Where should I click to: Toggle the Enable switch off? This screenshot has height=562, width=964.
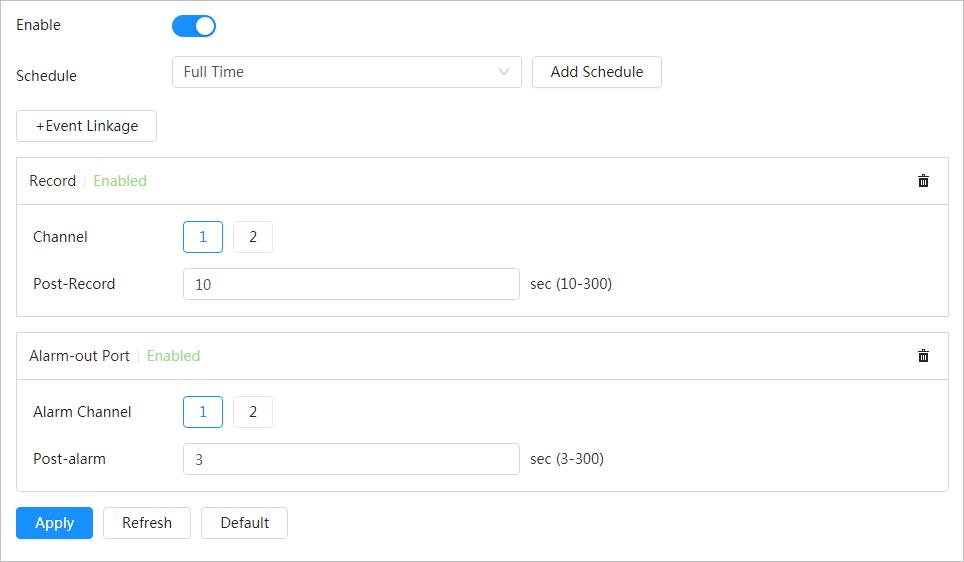click(x=194, y=26)
